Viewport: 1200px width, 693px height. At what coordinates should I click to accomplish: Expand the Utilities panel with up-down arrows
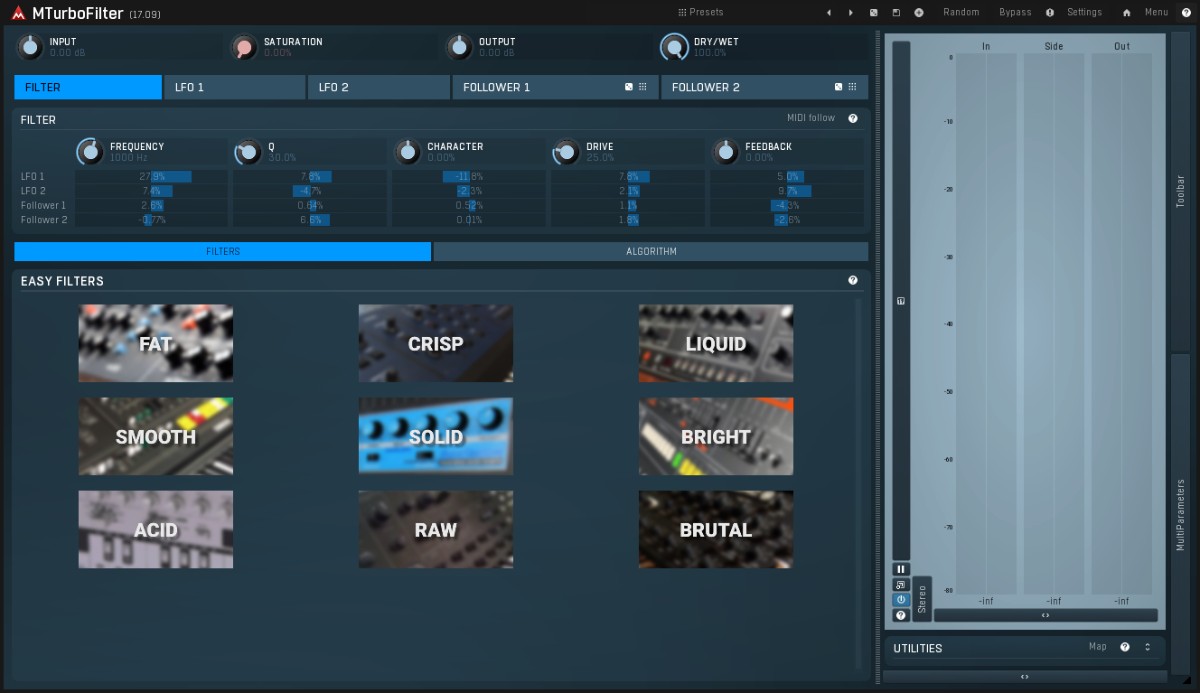pyautogui.click(x=1148, y=647)
